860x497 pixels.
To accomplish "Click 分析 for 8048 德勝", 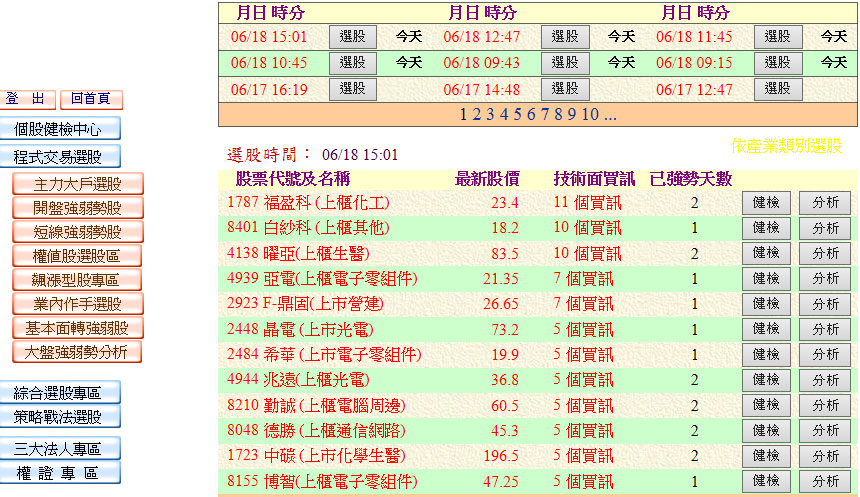I will pyautogui.click(x=825, y=430).
